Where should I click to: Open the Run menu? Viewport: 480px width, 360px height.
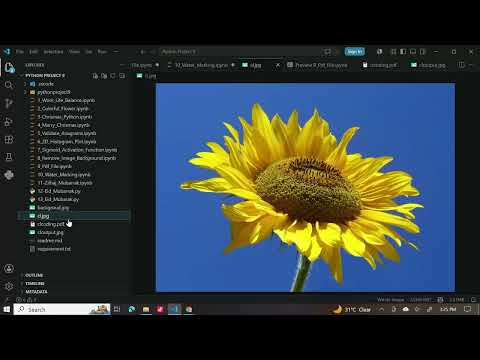tap(102, 52)
